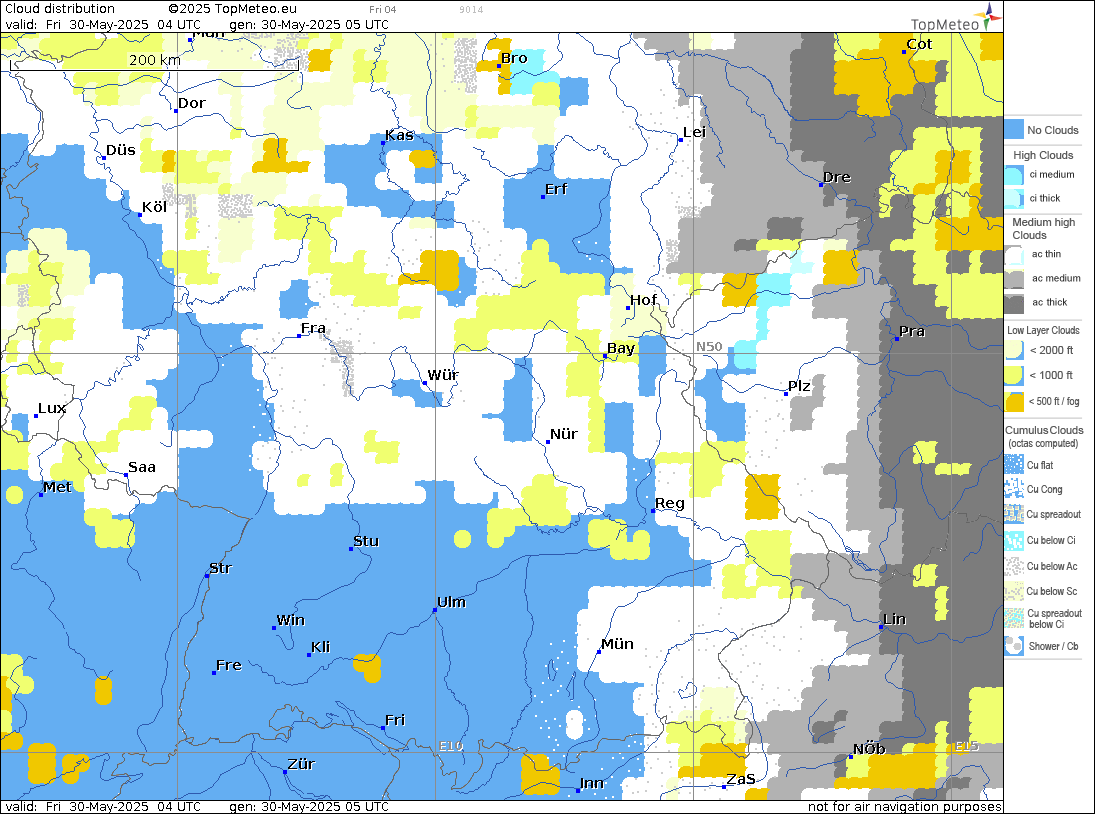
Task: Select the 'Lei' city label
Action: tap(694, 133)
